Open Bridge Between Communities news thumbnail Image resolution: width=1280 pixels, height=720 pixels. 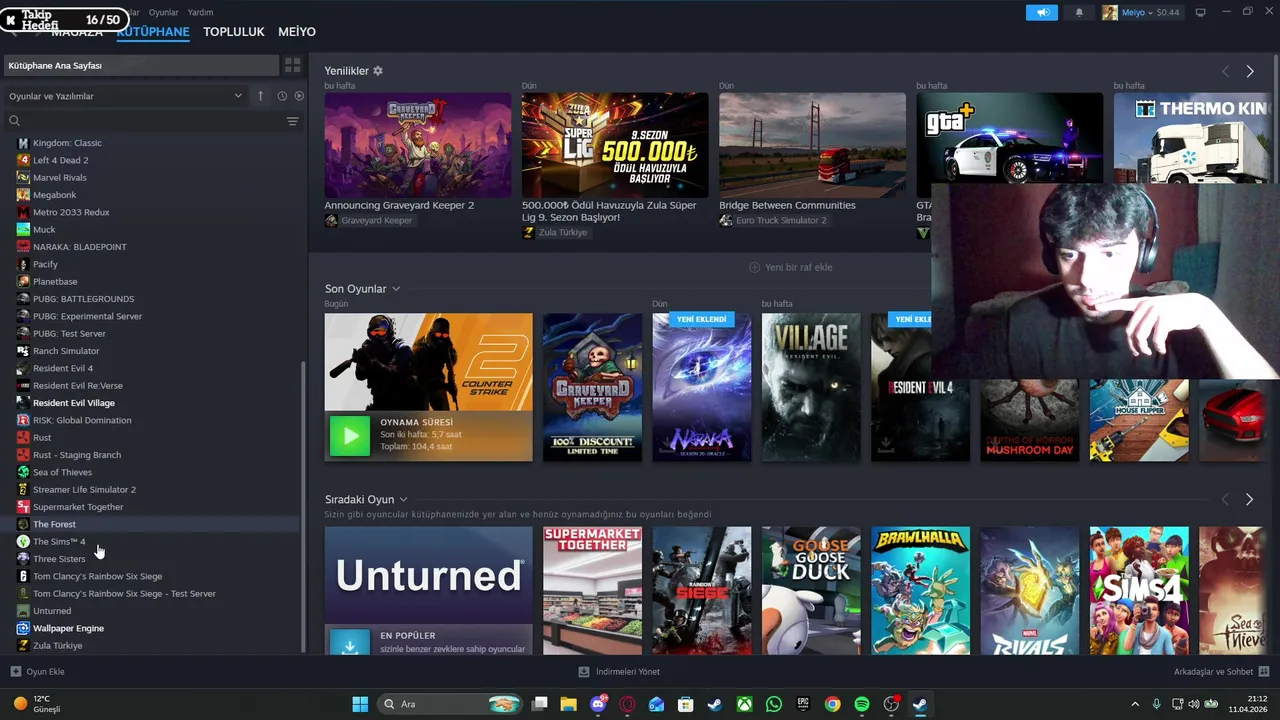pos(812,145)
